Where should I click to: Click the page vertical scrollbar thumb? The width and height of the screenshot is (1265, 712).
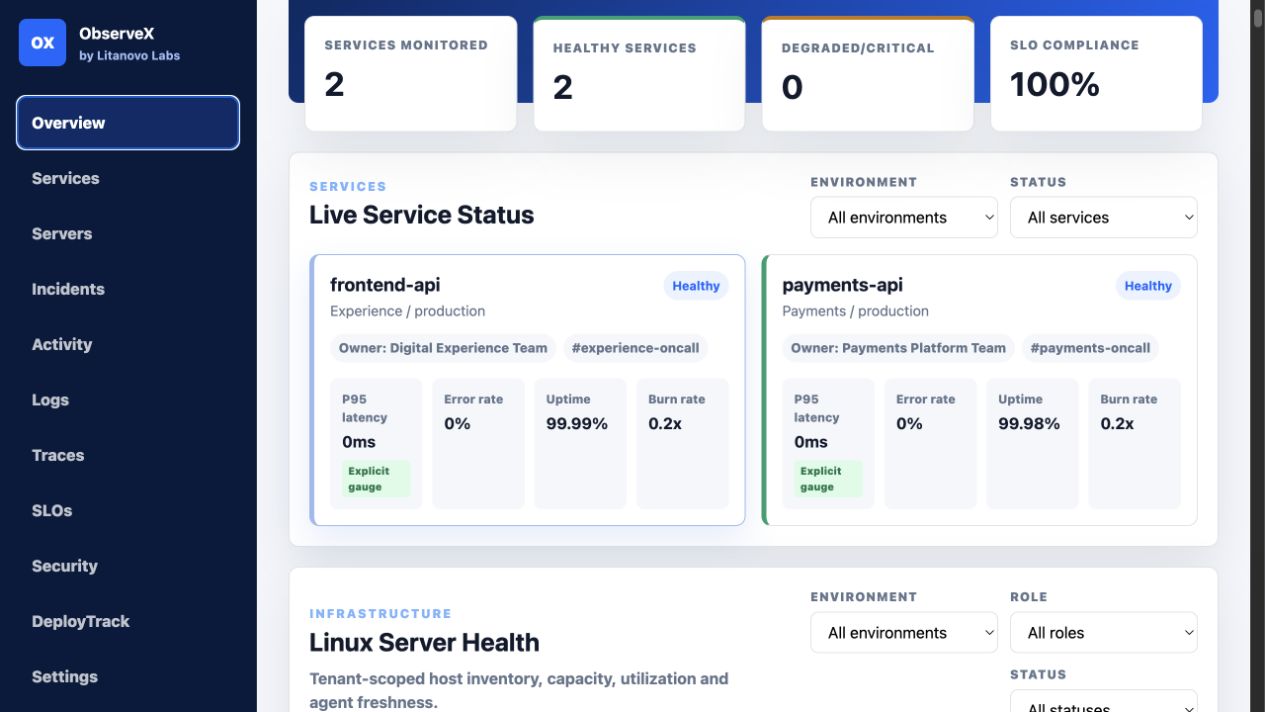pos(1257,16)
